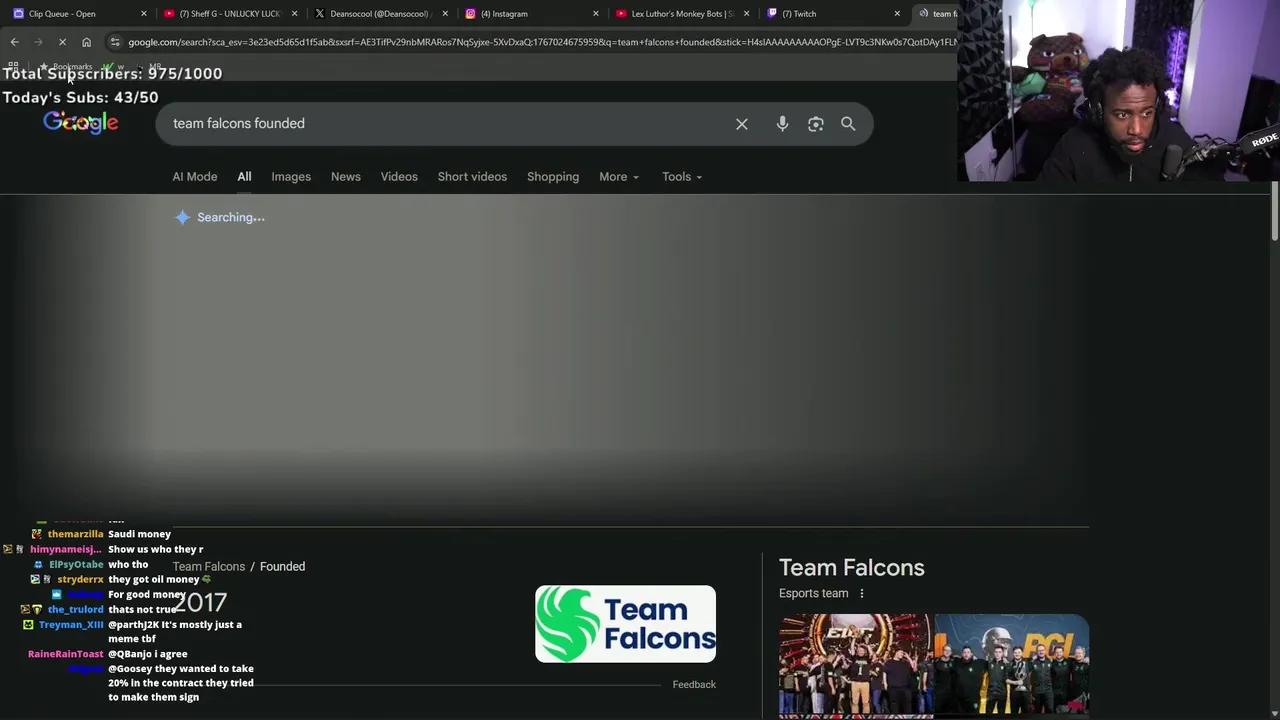Show Shopping results

pos(553,177)
